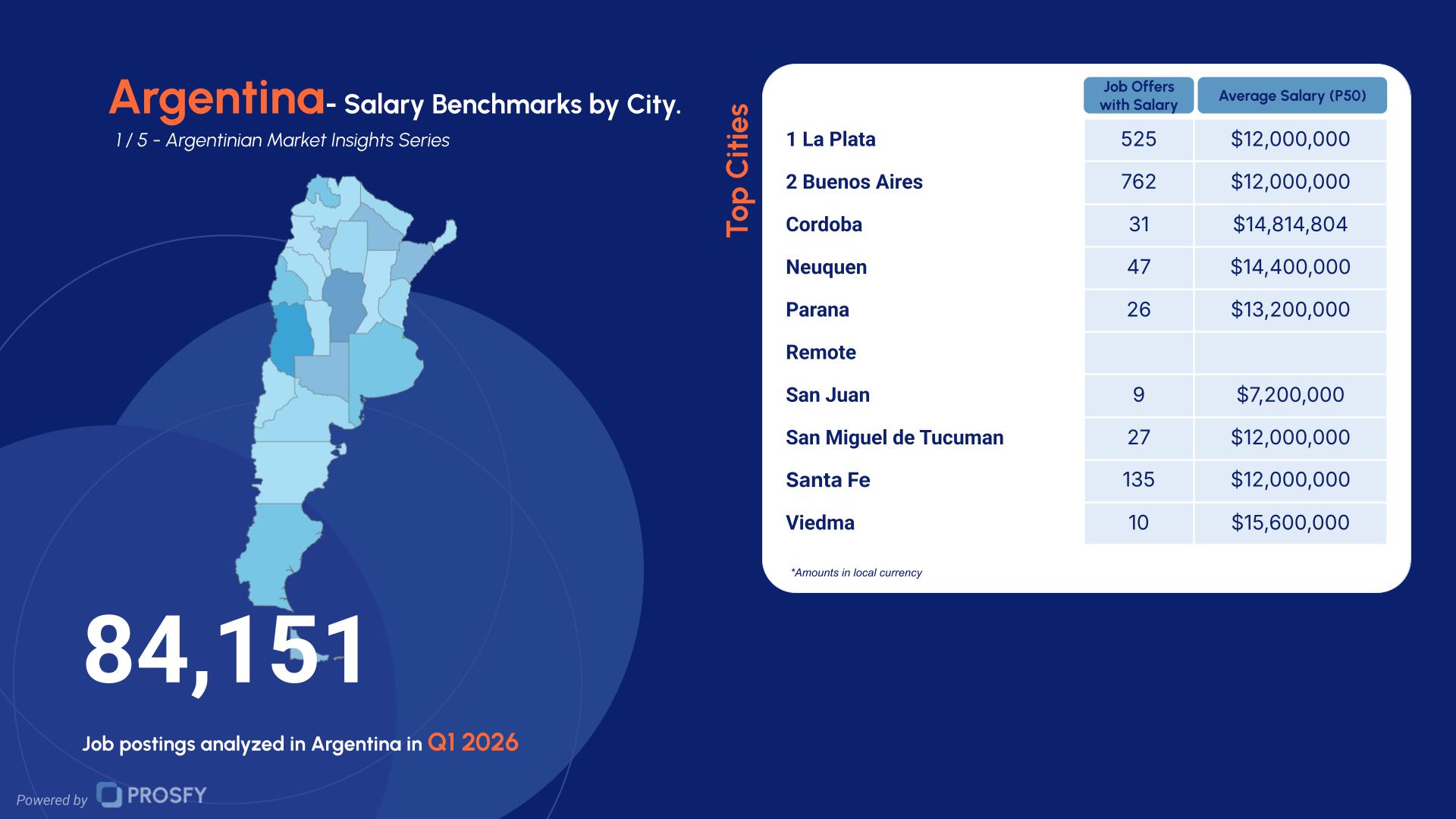
Task: Click Viedma job offers value 10
Action: (x=1138, y=522)
